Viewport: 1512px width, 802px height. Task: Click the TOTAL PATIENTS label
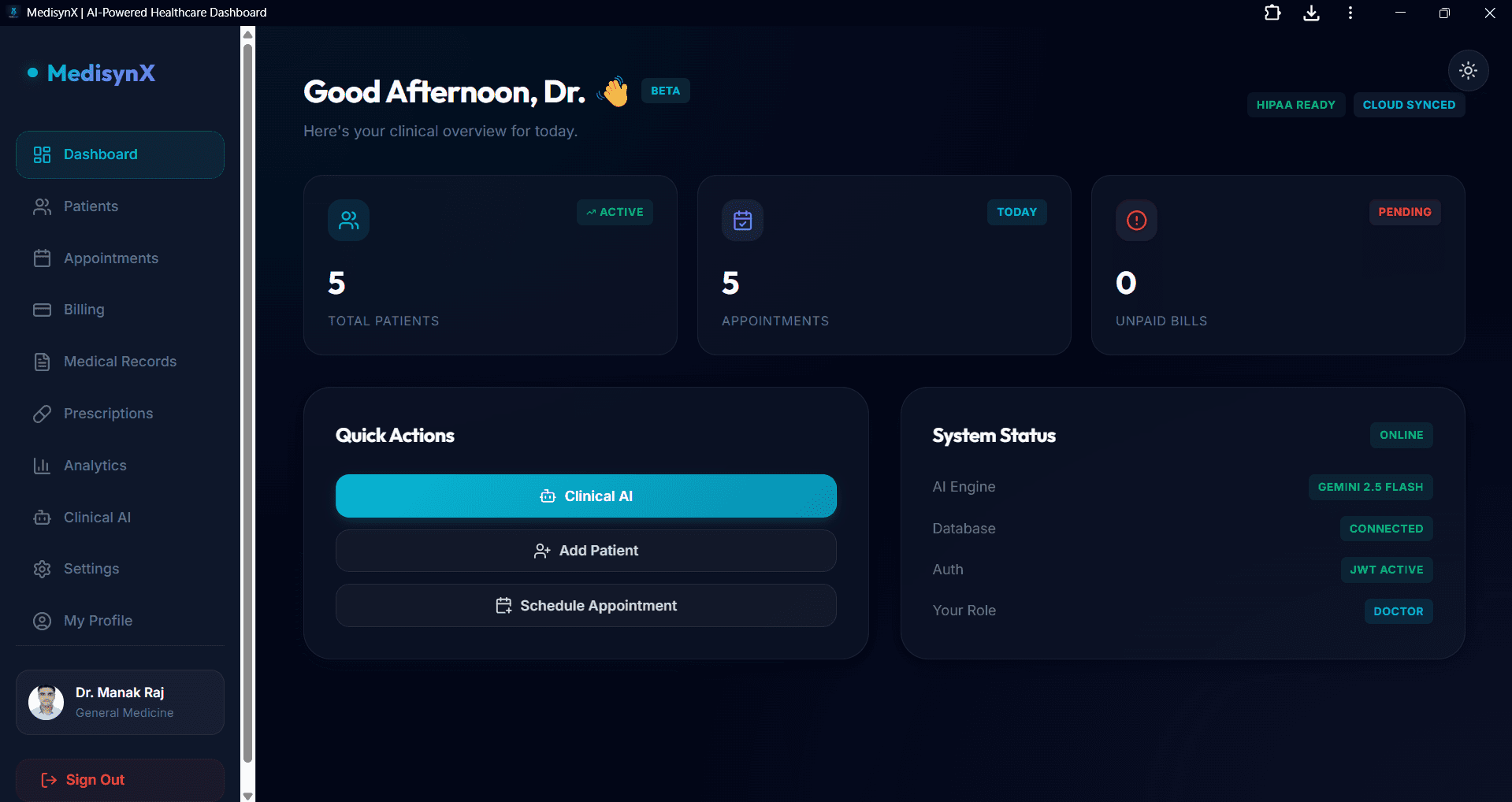pos(384,321)
